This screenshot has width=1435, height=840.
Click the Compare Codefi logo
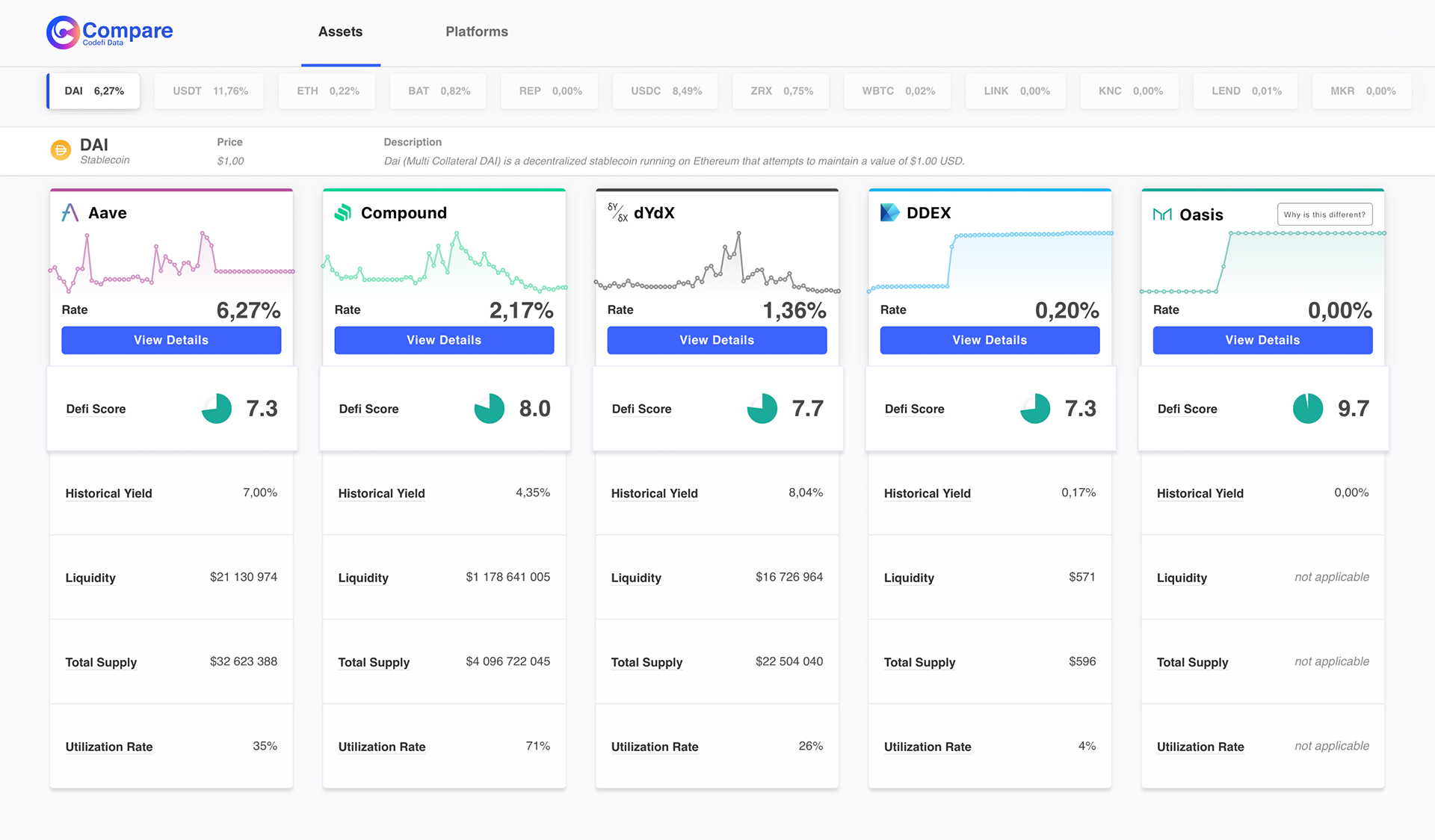(x=109, y=32)
